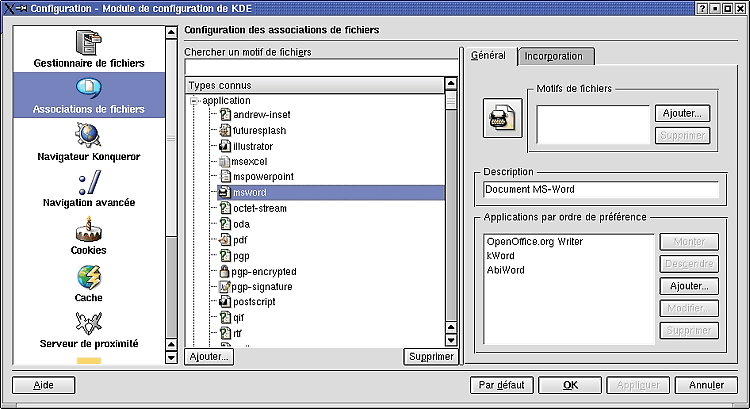Click the Chercher un motif search field
The image size is (750, 409).
(x=321, y=67)
